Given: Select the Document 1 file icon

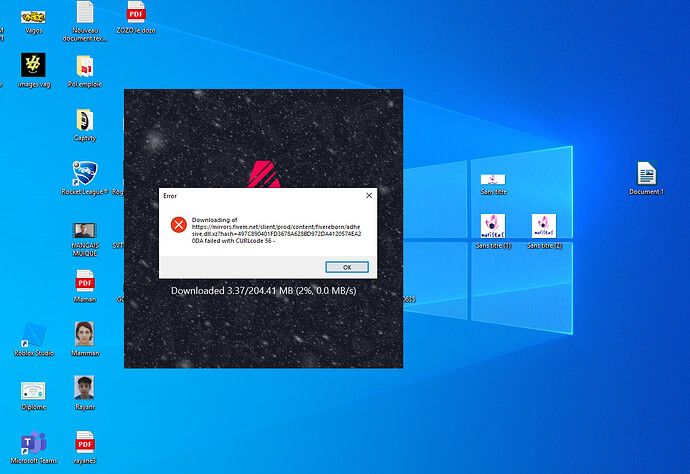Looking at the screenshot, I should pyautogui.click(x=646, y=173).
